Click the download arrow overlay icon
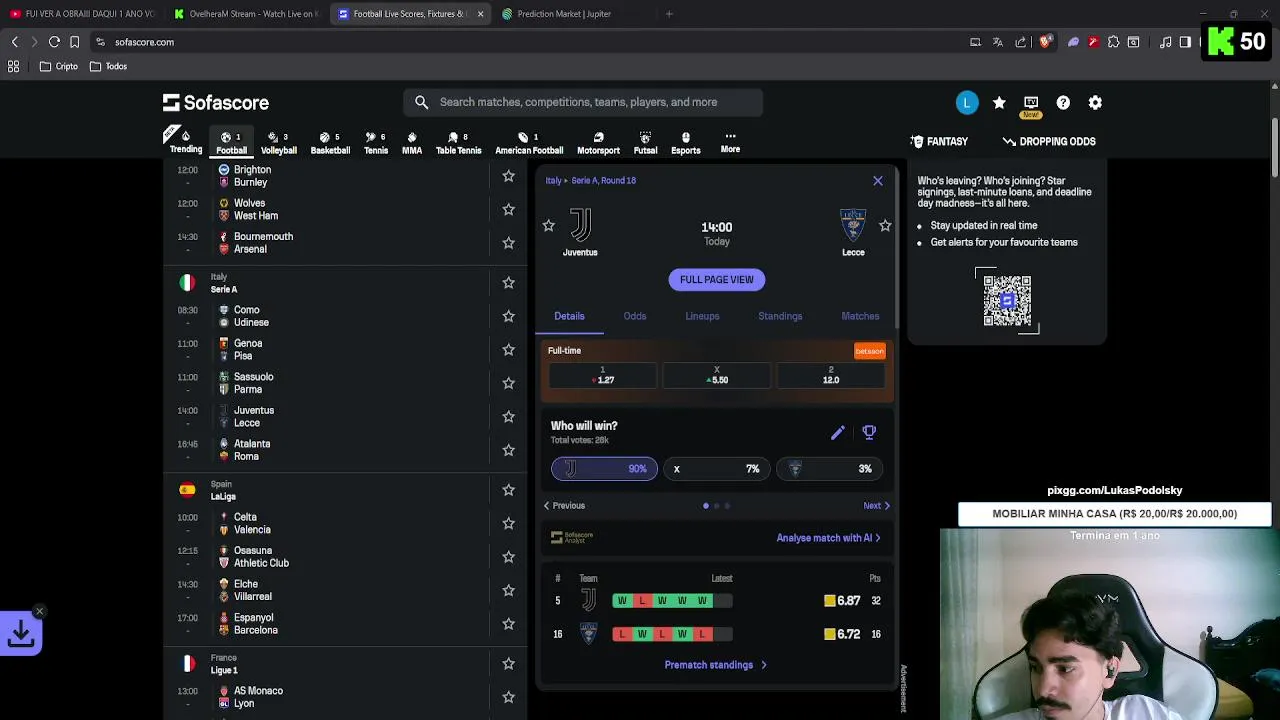The image size is (1280, 720). (x=21, y=633)
